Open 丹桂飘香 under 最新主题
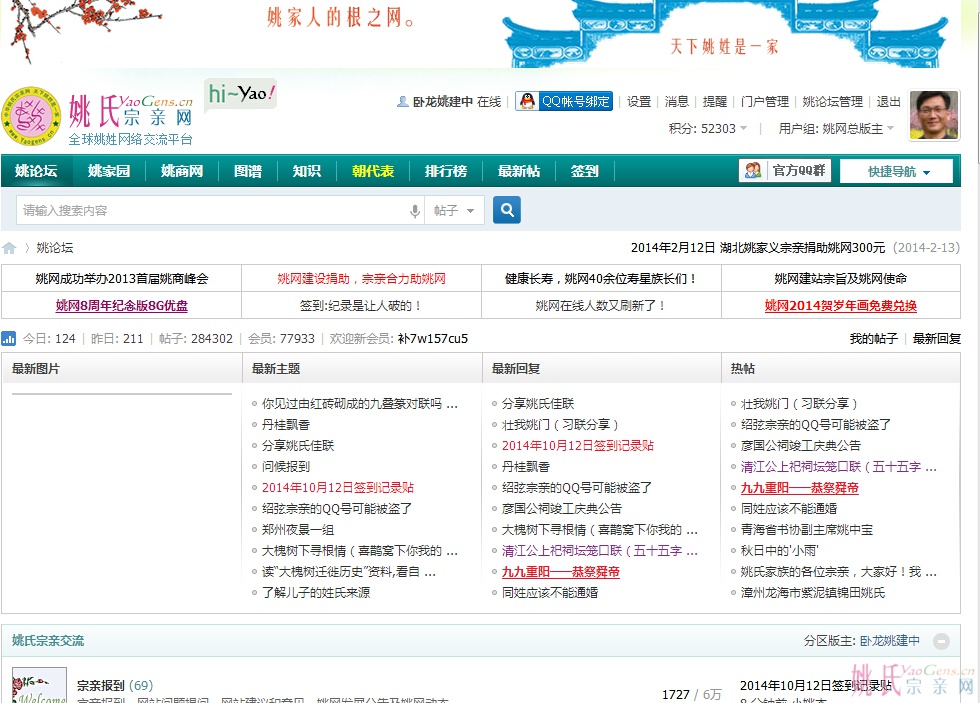980x703 pixels. [286, 425]
